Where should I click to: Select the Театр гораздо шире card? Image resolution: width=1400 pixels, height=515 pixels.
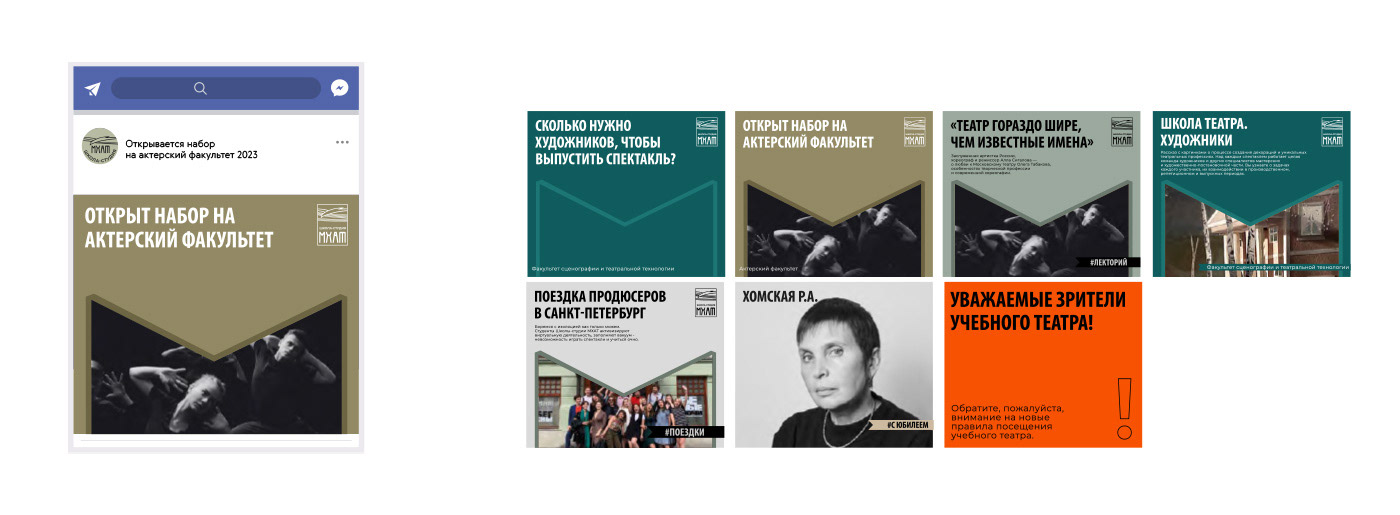(1041, 194)
